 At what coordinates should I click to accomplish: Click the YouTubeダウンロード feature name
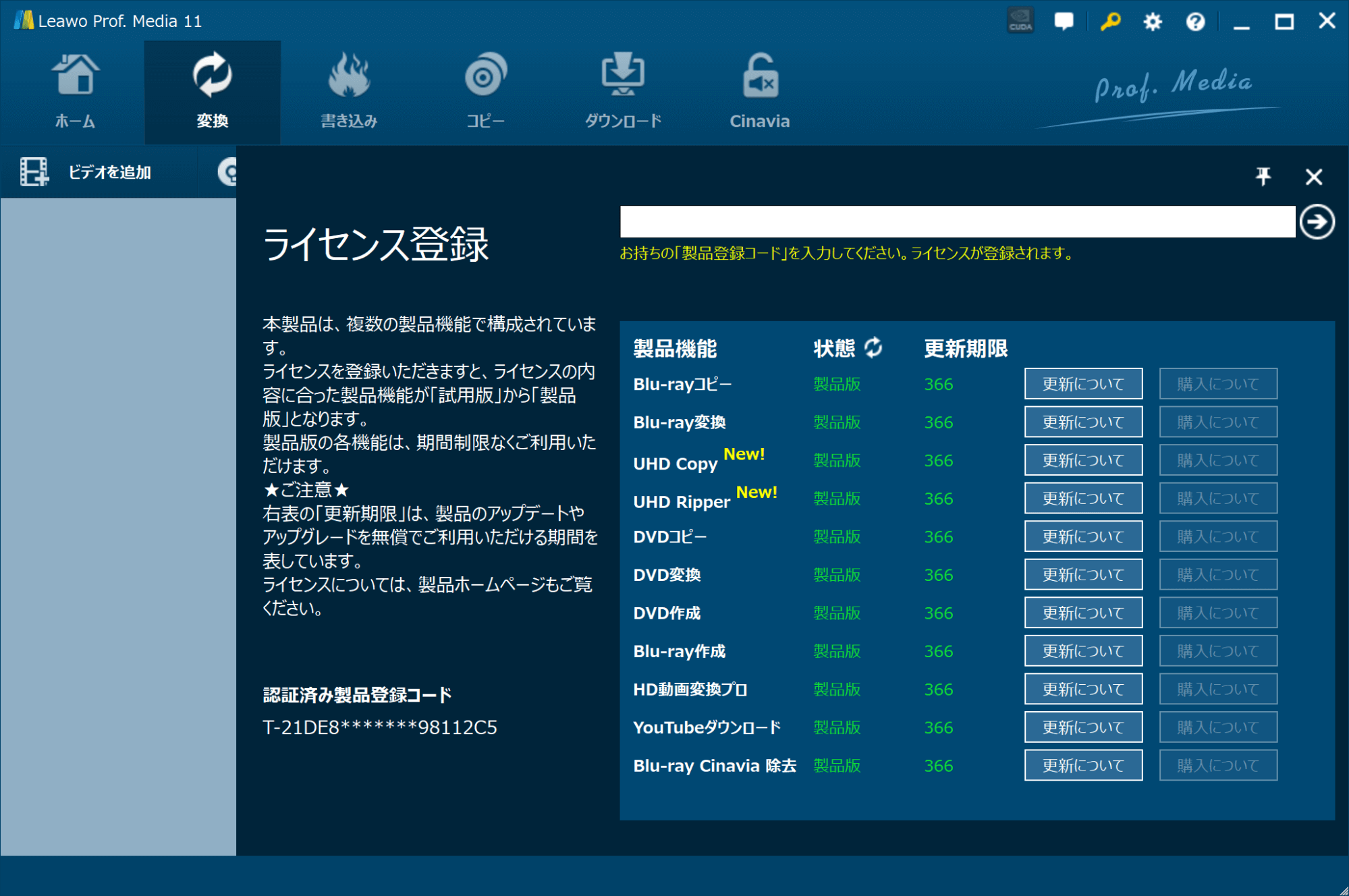click(707, 727)
